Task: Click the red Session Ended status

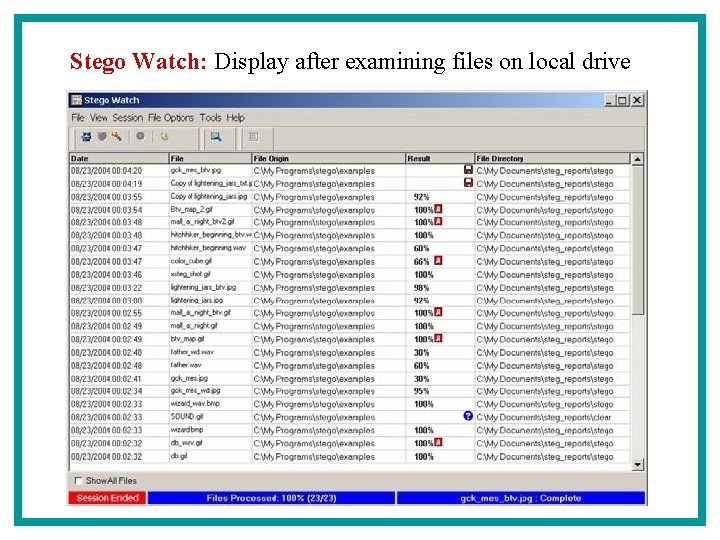Action: pos(107,498)
